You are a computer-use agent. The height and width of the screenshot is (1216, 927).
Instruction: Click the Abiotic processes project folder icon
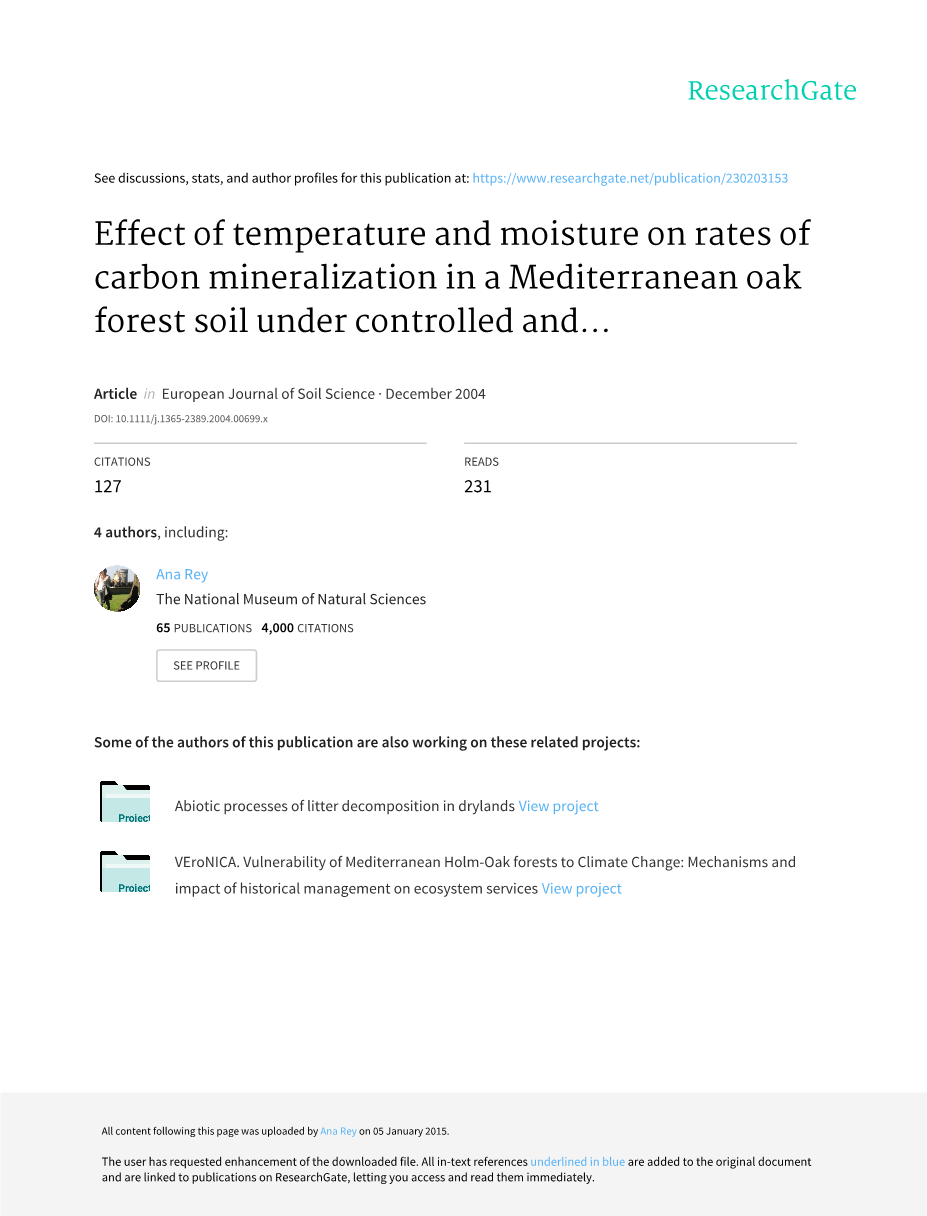tap(125, 803)
